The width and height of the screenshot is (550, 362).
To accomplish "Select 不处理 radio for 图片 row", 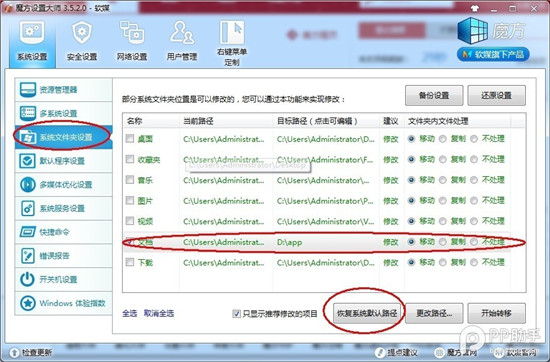I will click(x=474, y=201).
